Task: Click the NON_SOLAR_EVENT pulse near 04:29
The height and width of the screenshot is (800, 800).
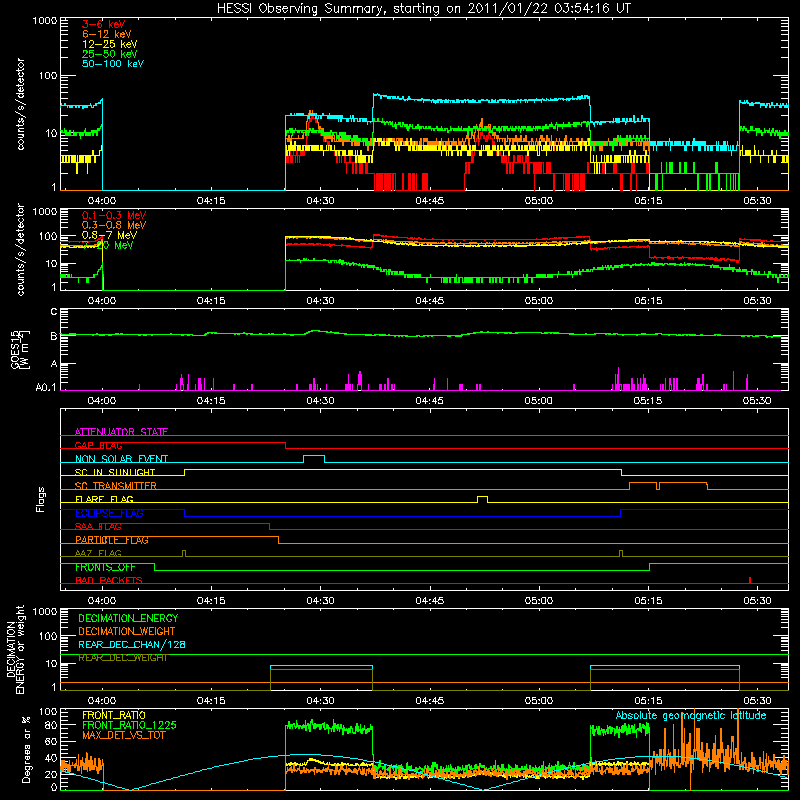Action: coord(314,459)
